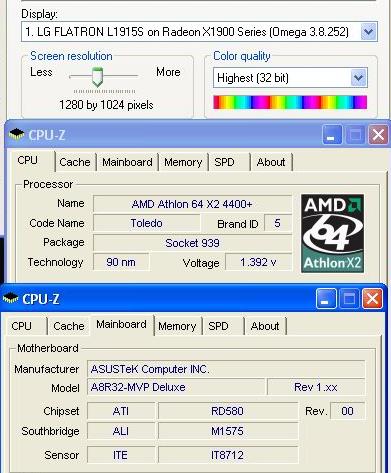
Task: Open the Display monitor dropdown list
Action: [x=368, y=32]
